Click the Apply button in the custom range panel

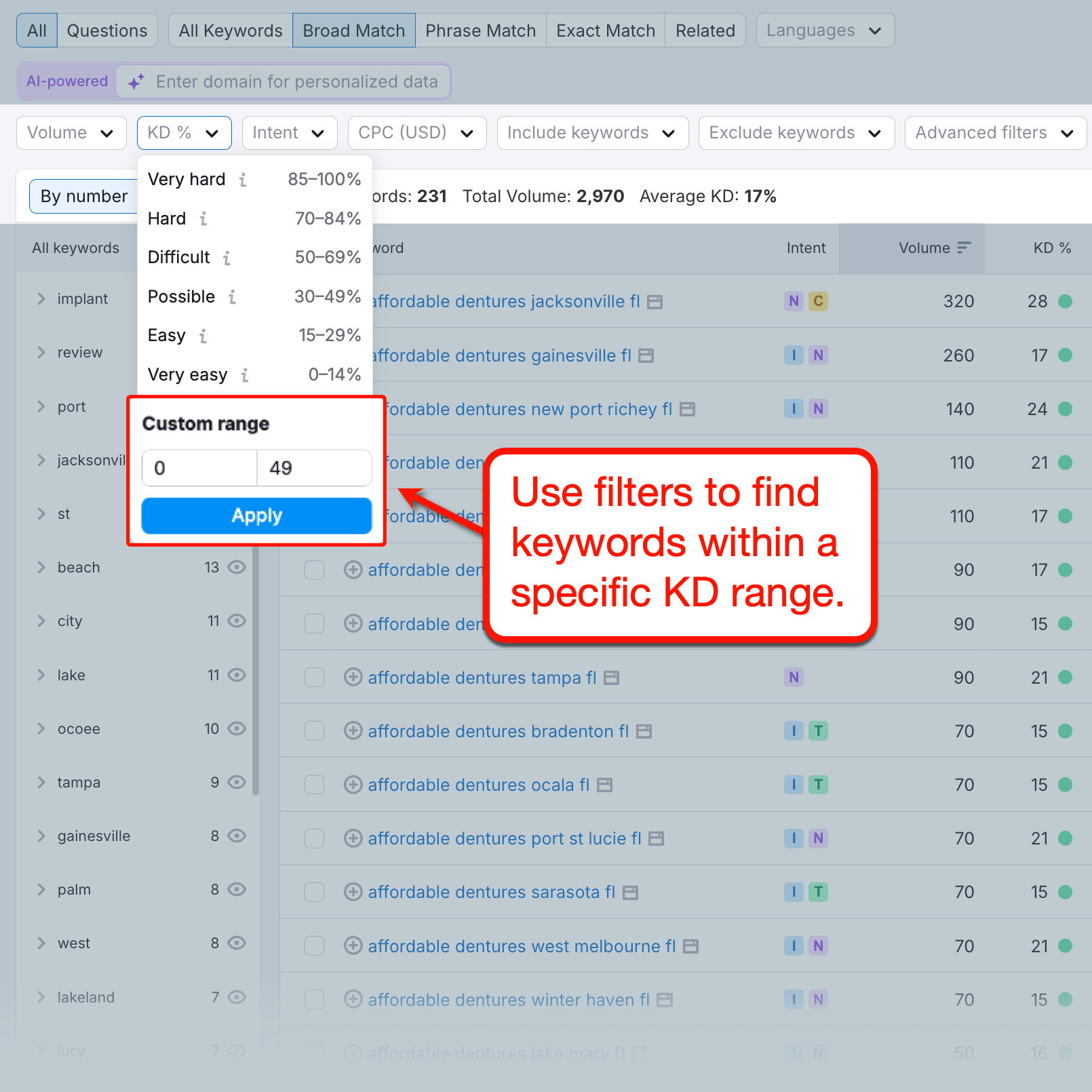coord(256,515)
